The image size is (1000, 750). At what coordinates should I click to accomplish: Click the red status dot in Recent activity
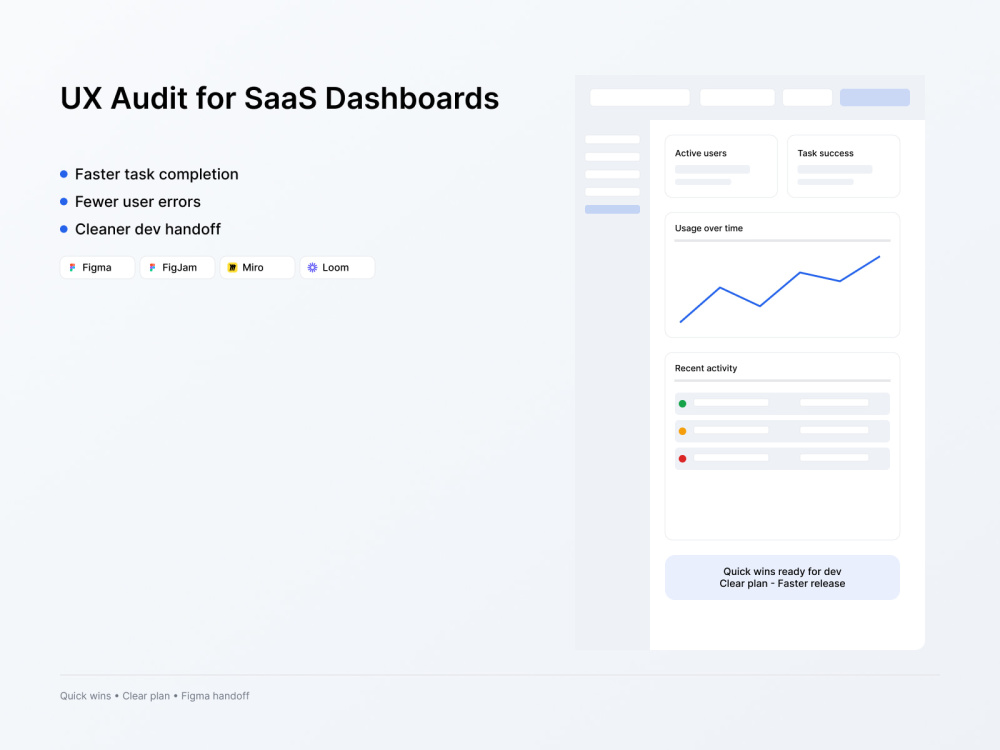click(682, 459)
